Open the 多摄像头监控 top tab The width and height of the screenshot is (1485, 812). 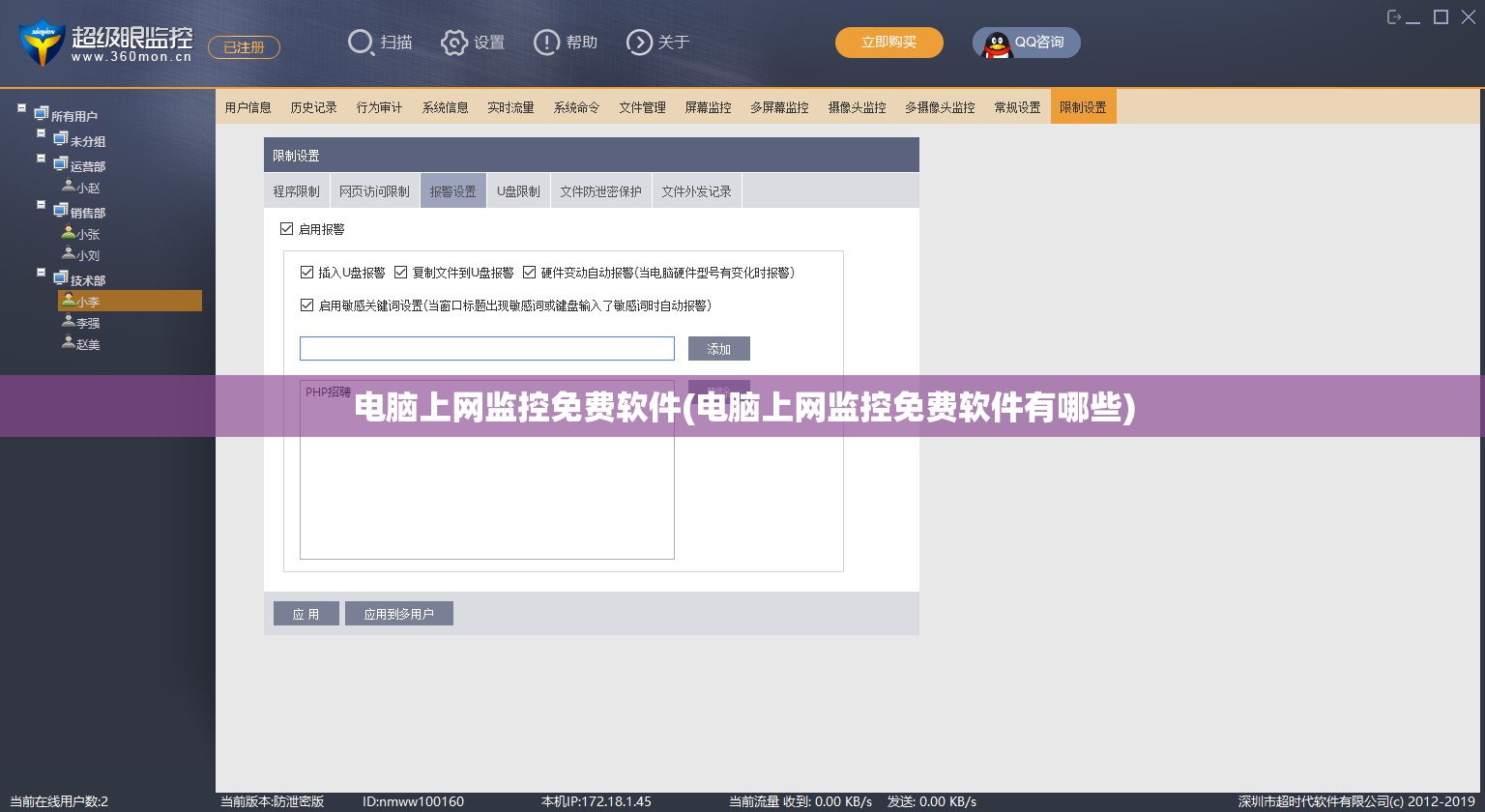[941, 107]
